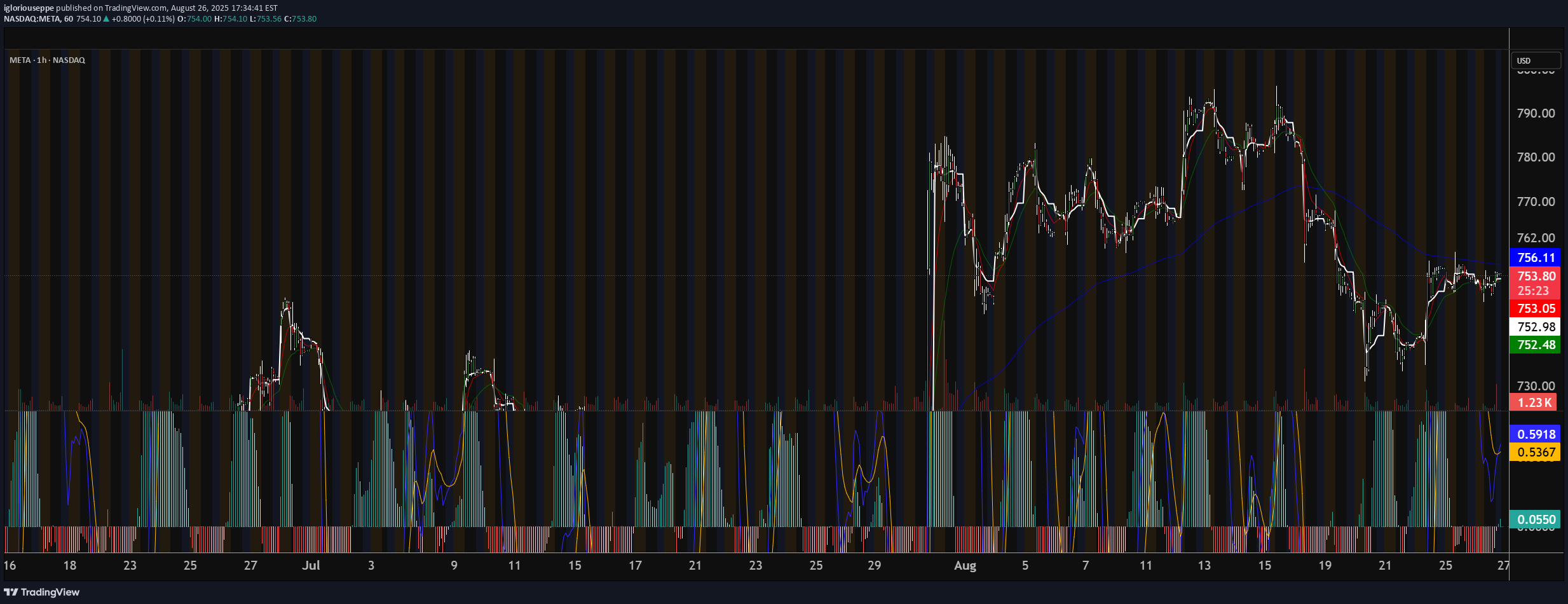
Task: Click the 9 date label on time axis
Action: (x=454, y=565)
